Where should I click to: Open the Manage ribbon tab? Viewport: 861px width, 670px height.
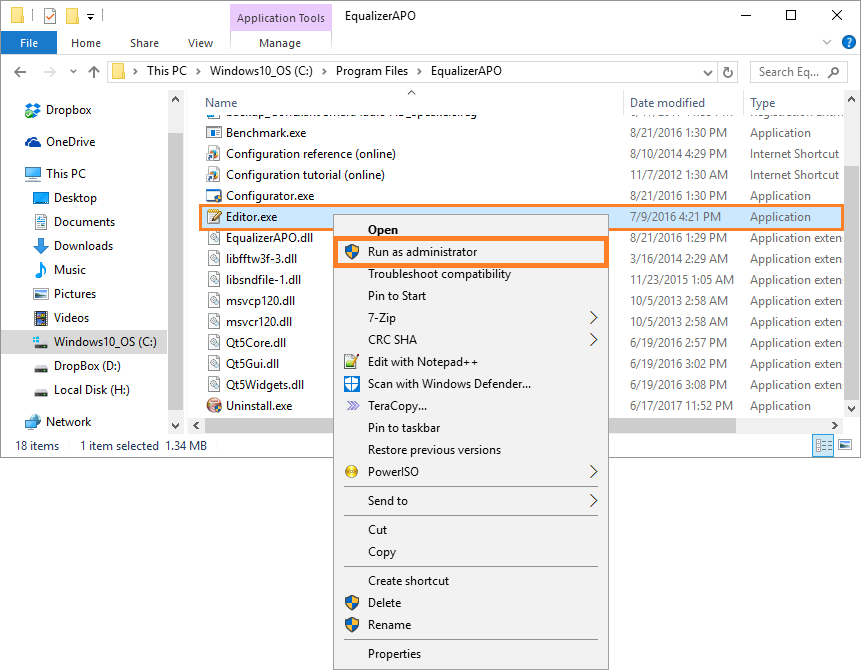coord(280,43)
